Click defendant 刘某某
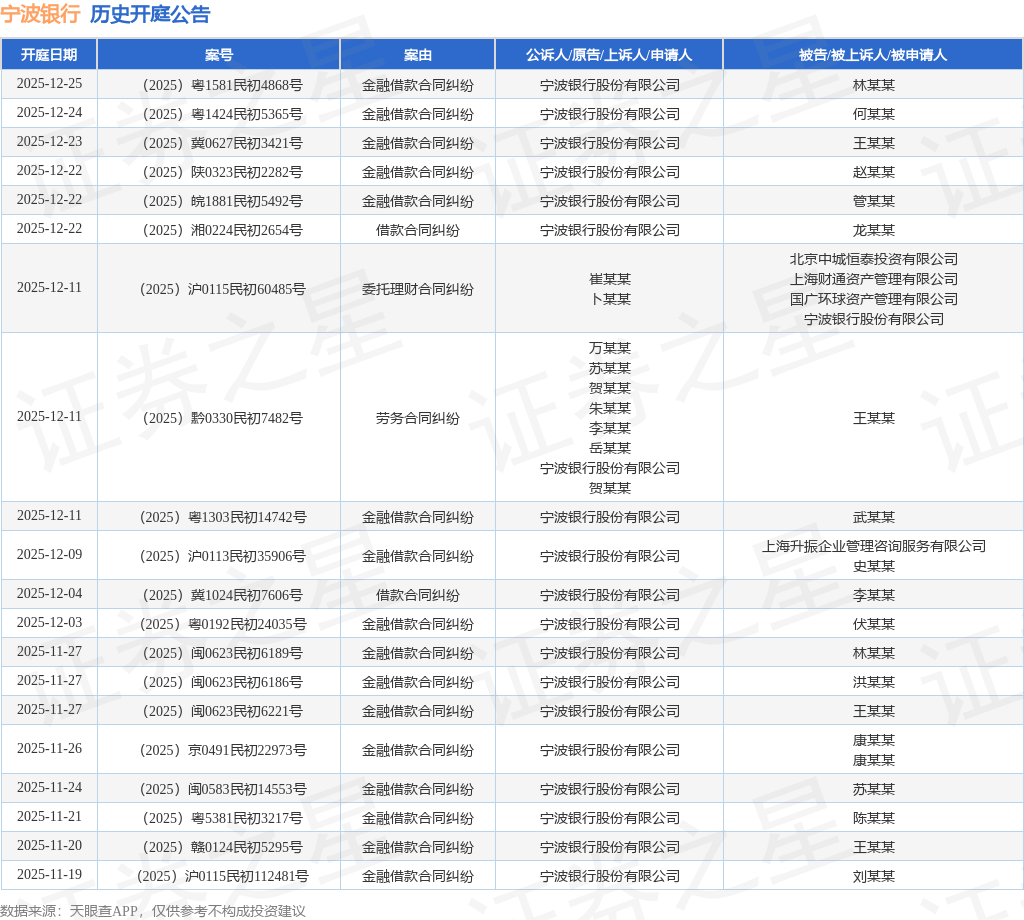 point(874,876)
